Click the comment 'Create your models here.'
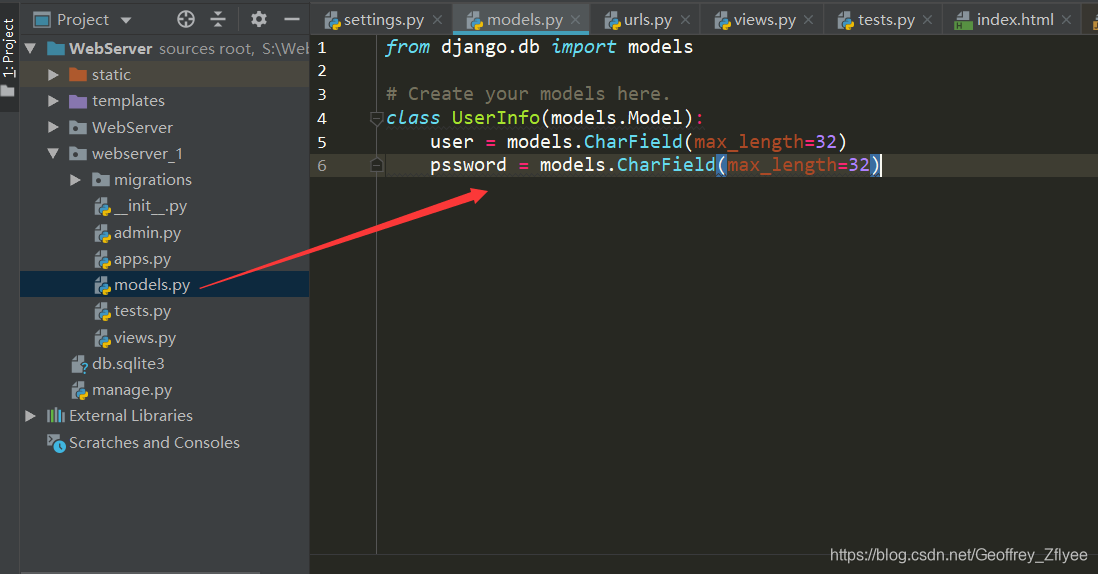Screen dimensions: 1098x574 click(529, 94)
